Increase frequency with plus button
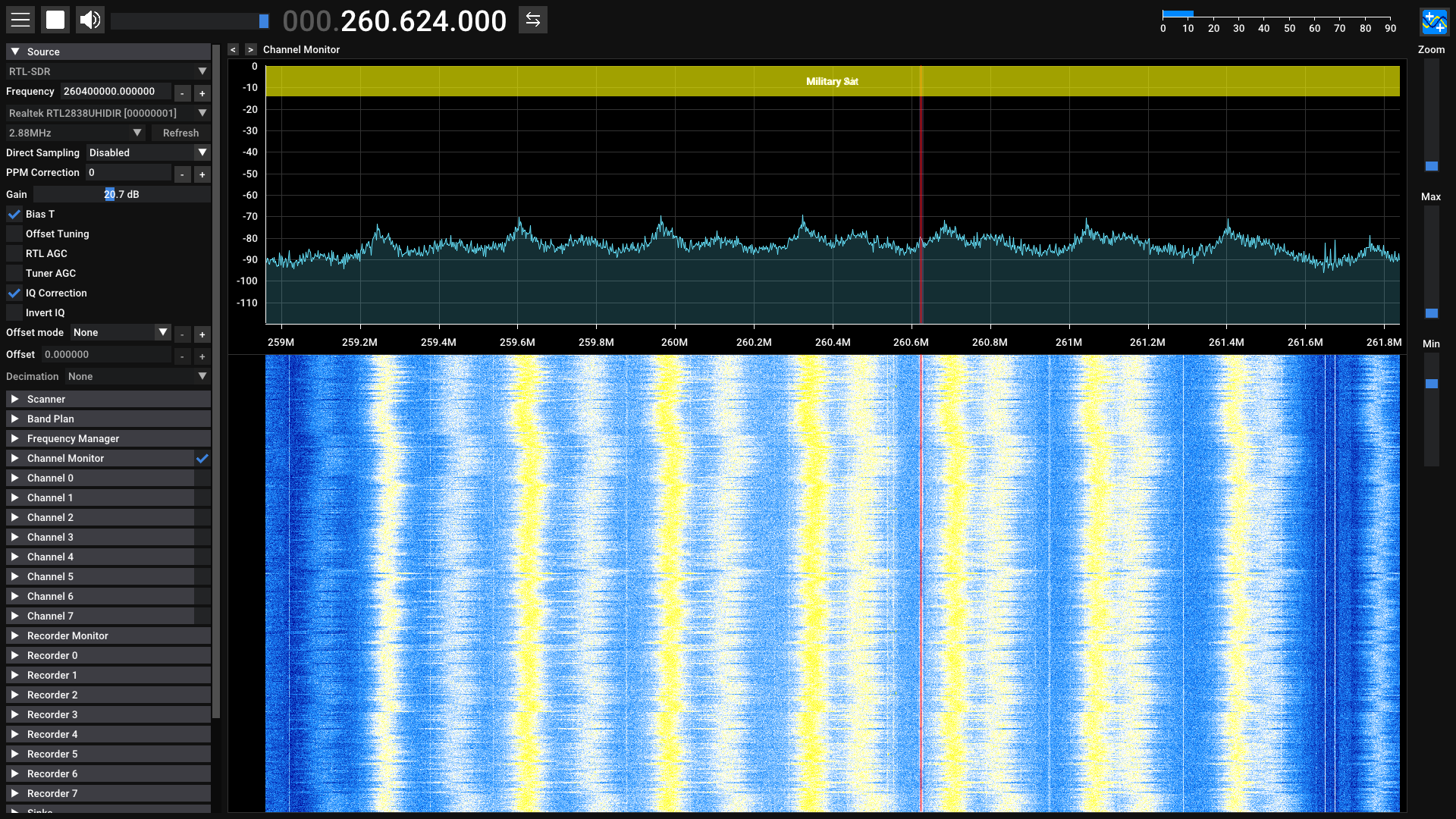Image resolution: width=1456 pixels, height=819 pixels. 202,93
